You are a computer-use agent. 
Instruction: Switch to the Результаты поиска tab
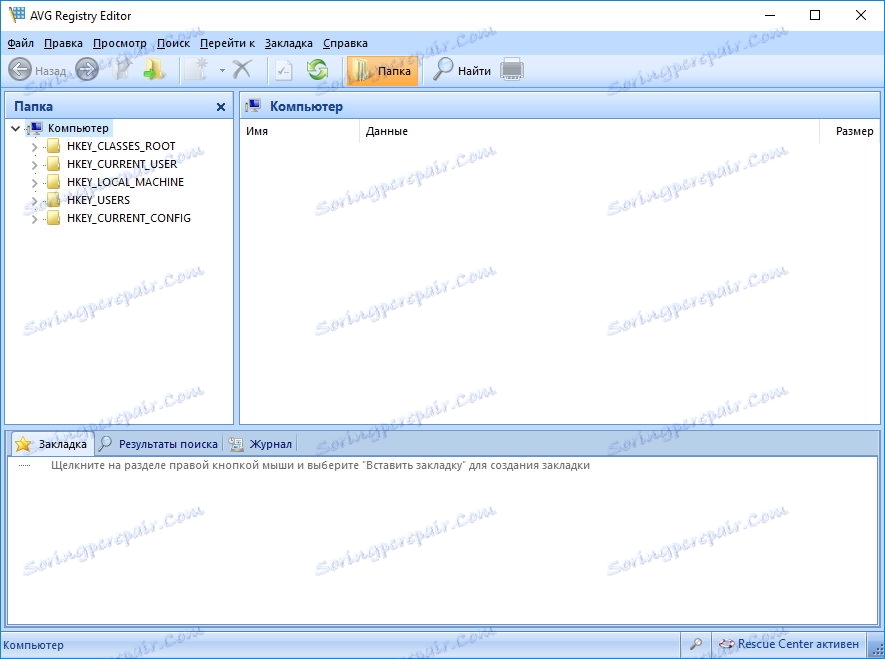tap(172, 443)
